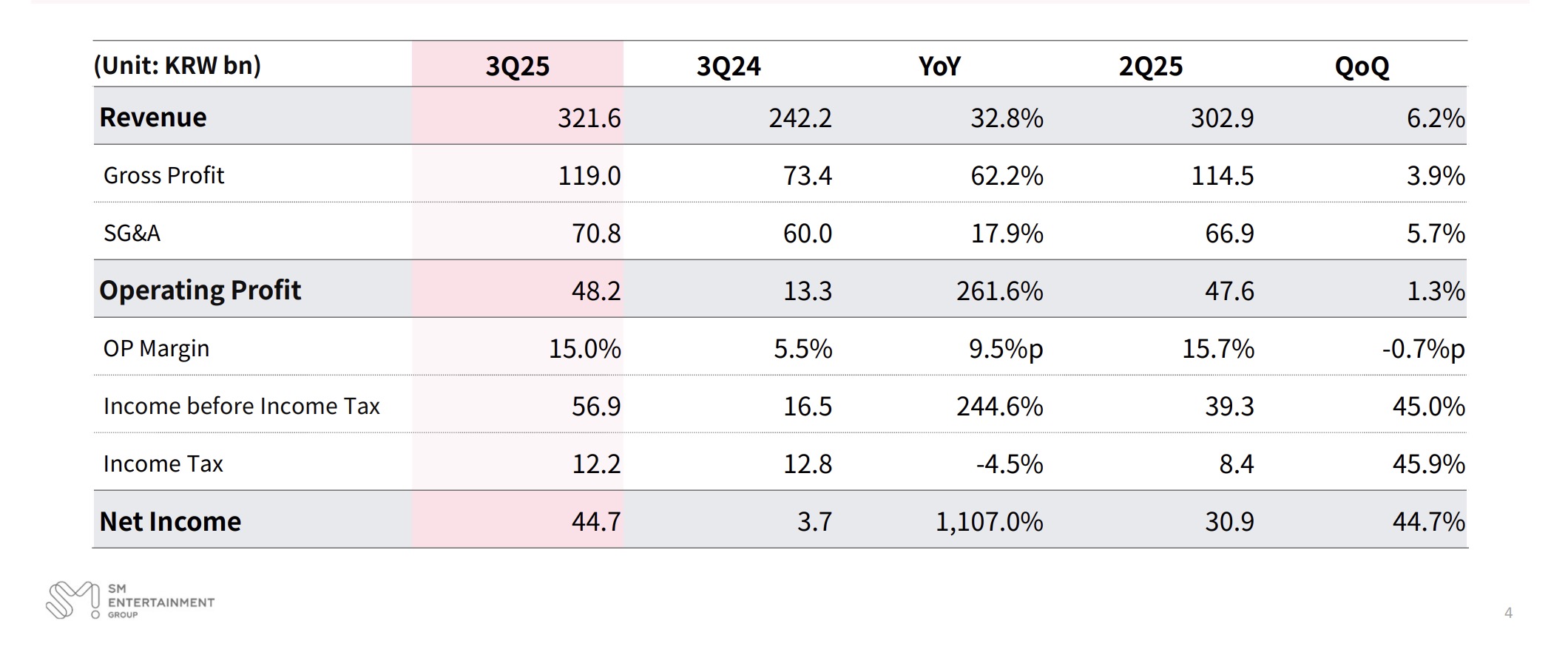Click the 261.6% operating profit YoY value
The width and height of the screenshot is (1568, 652).
(999, 291)
